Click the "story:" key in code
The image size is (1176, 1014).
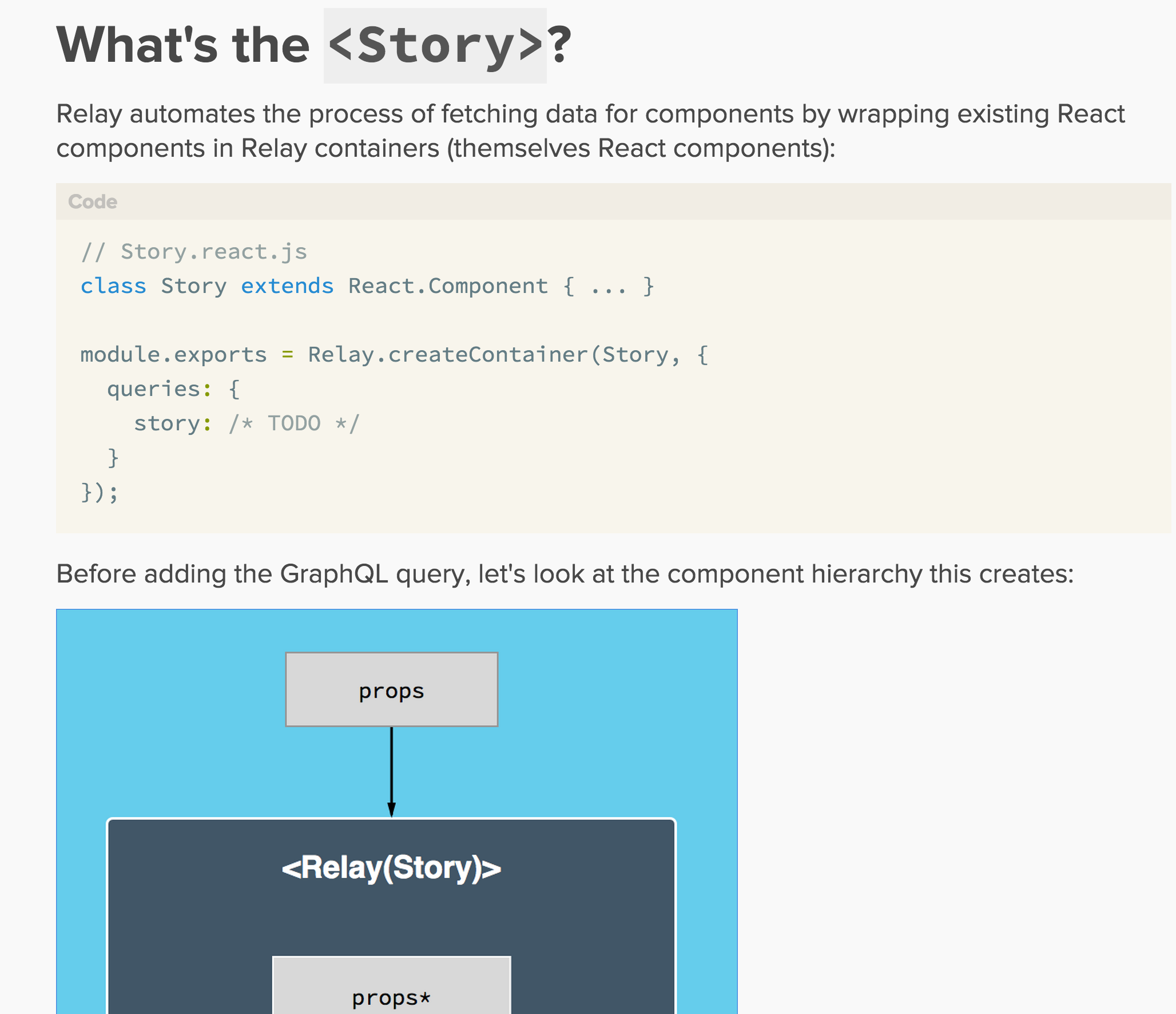click(173, 423)
